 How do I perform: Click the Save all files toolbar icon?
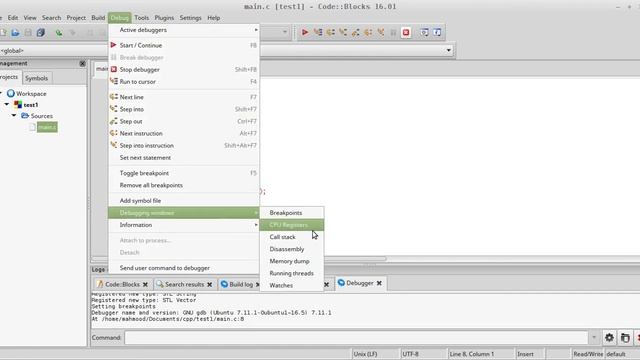coord(40,33)
